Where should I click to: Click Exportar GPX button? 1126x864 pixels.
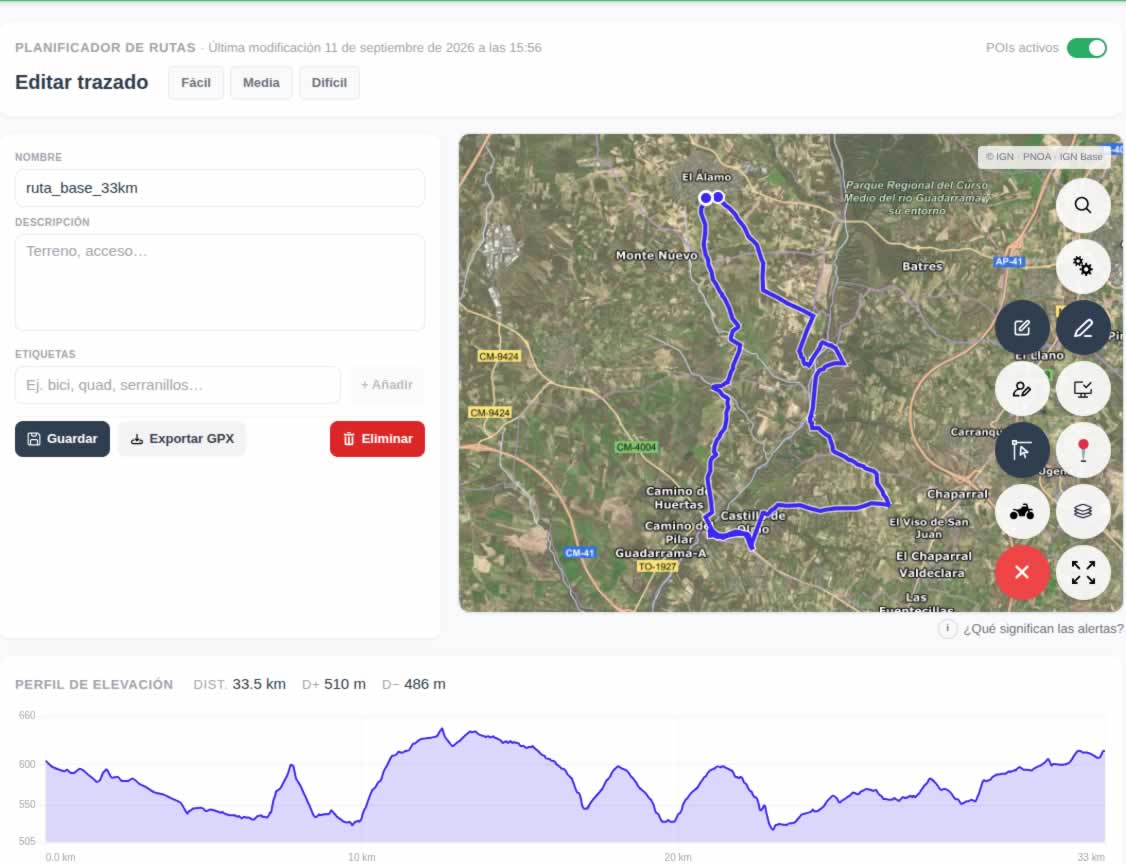point(182,439)
